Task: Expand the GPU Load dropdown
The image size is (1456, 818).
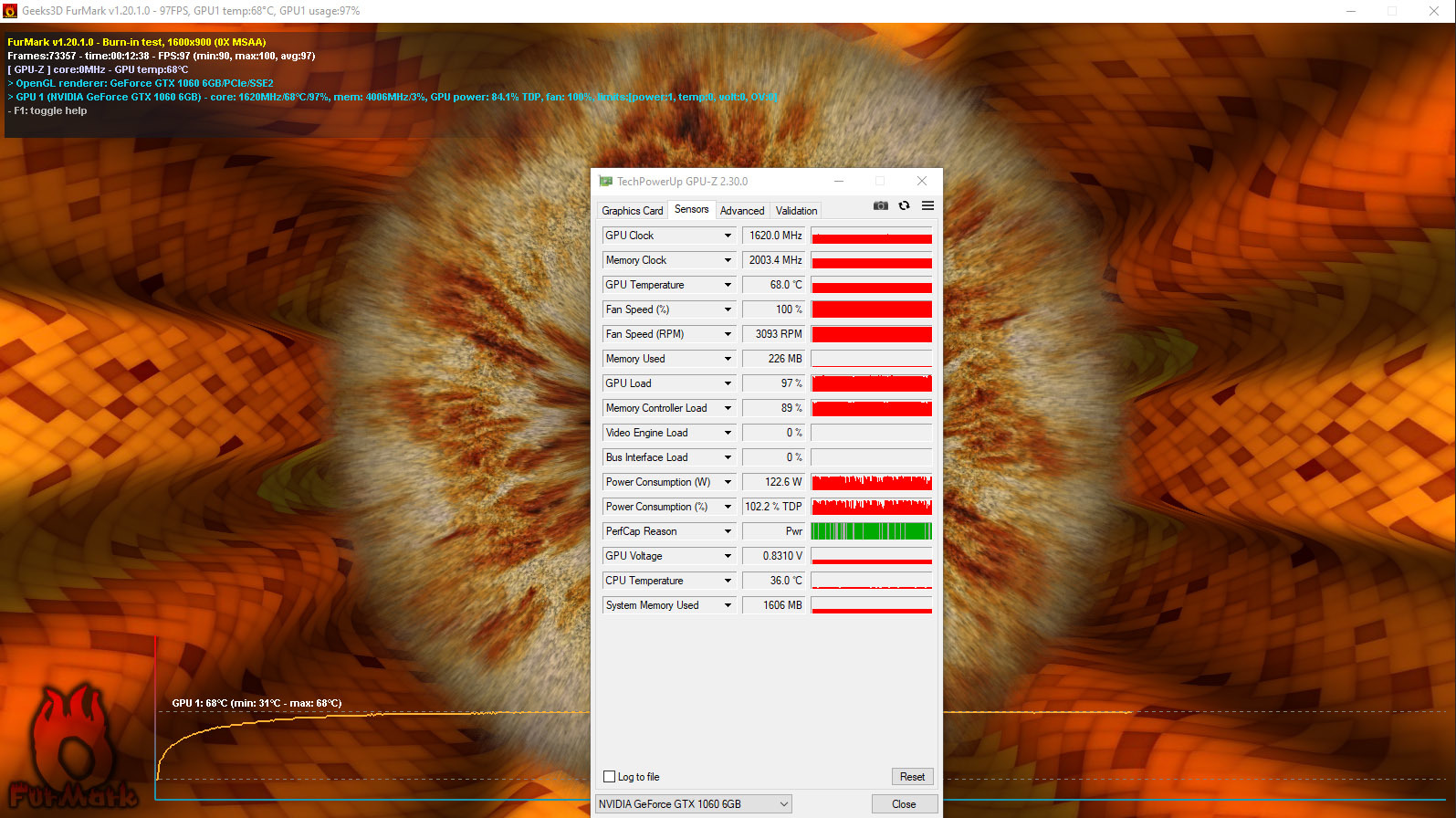Action: pyautogui.click(x=728, y=383)
